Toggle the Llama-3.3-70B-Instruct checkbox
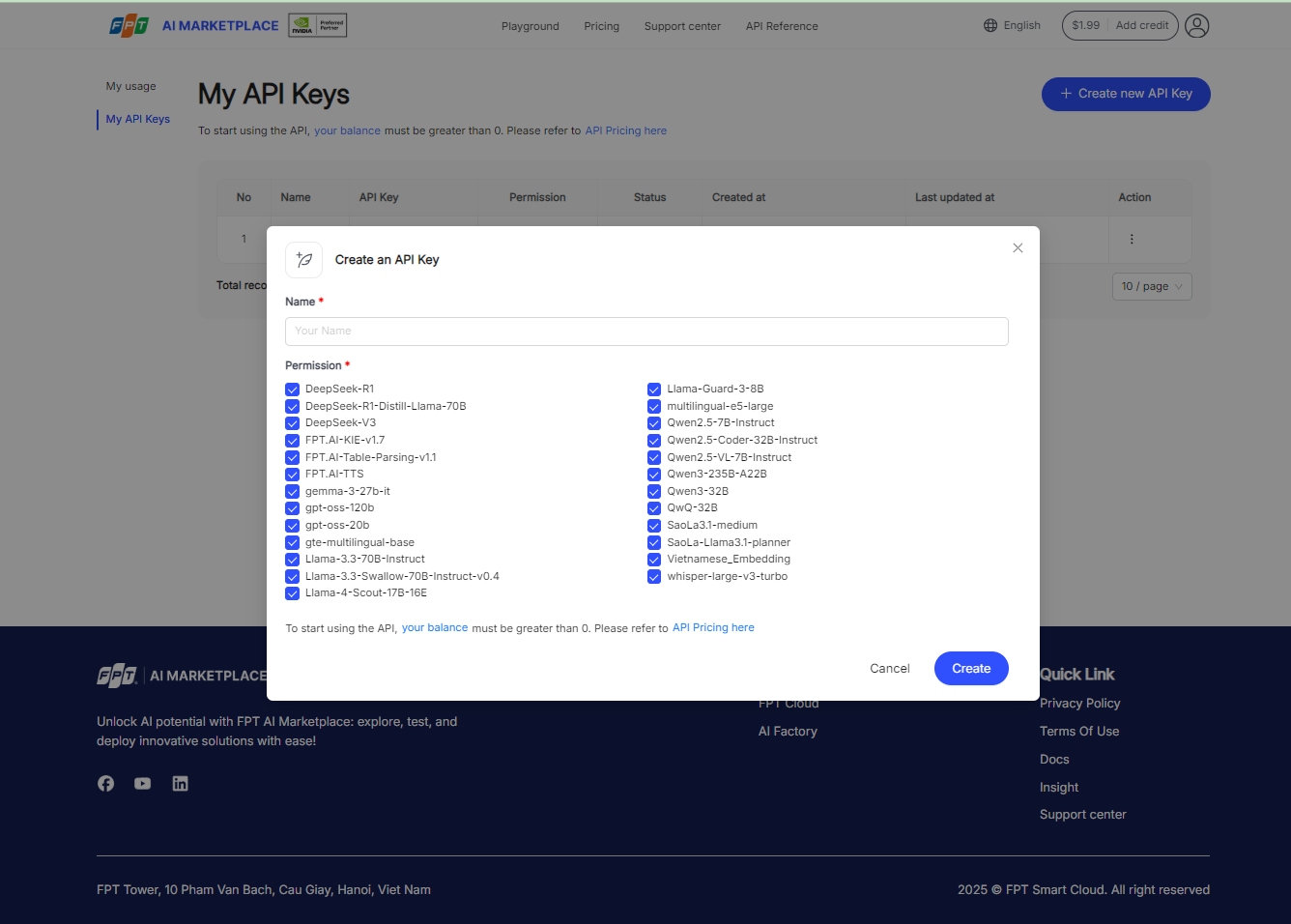Screen dimensions: 1291x924 tap(292, 560)
